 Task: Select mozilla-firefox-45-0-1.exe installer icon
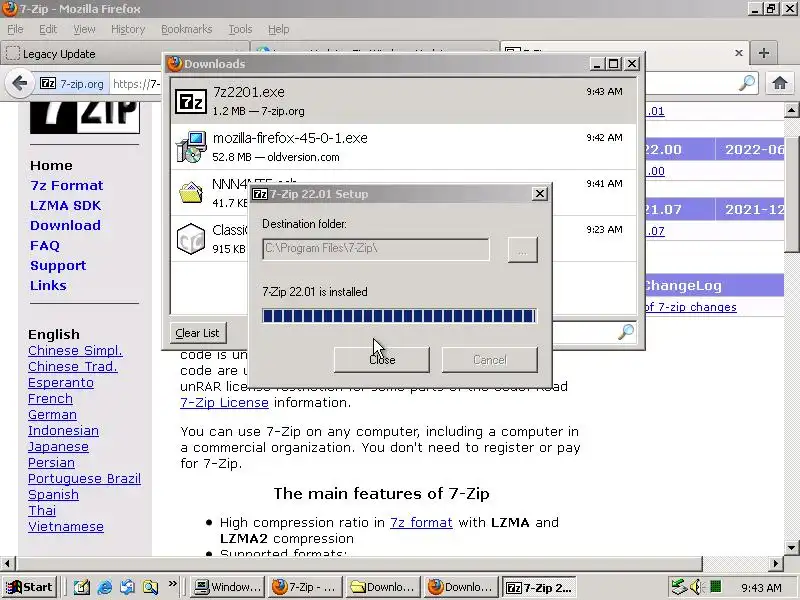191,147
